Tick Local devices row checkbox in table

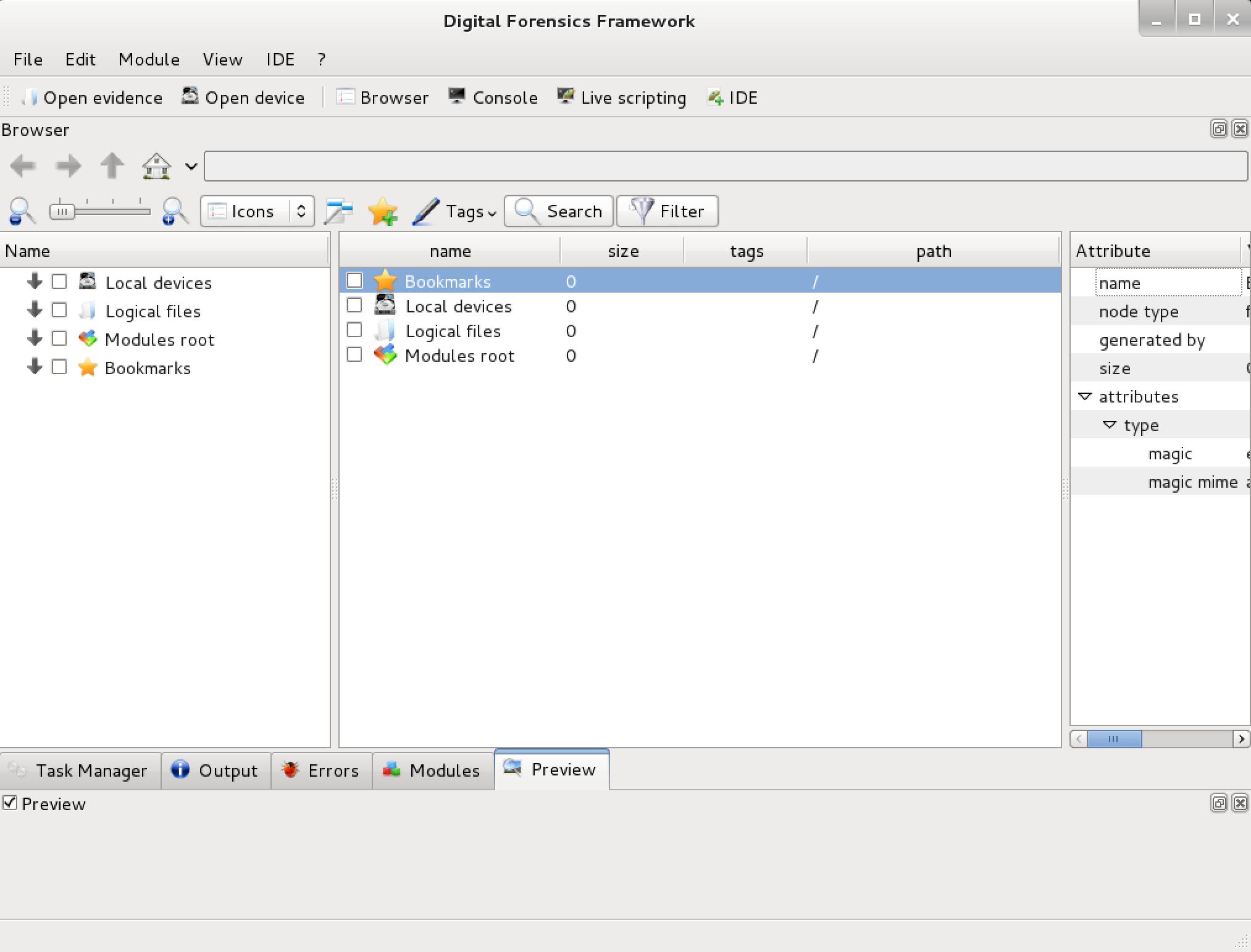click(x=354, y=305)
